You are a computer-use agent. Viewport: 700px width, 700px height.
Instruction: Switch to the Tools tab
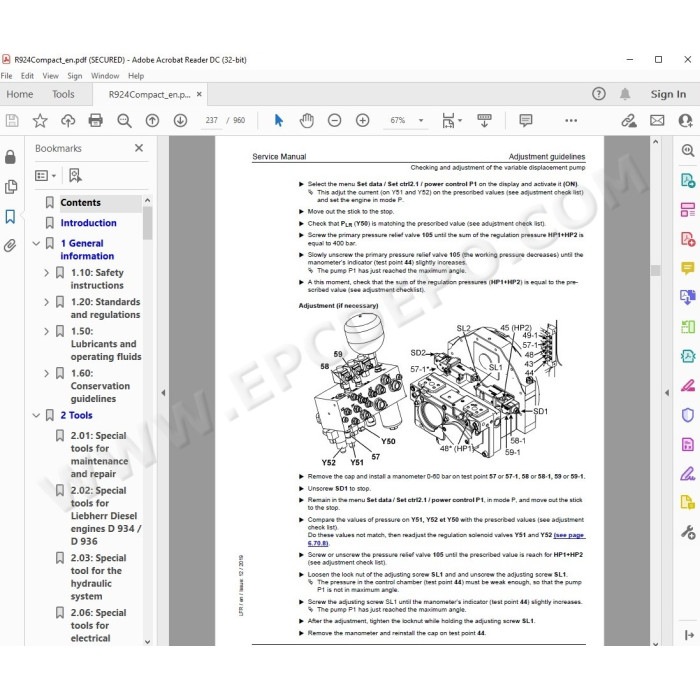click(x=63, y=94)
